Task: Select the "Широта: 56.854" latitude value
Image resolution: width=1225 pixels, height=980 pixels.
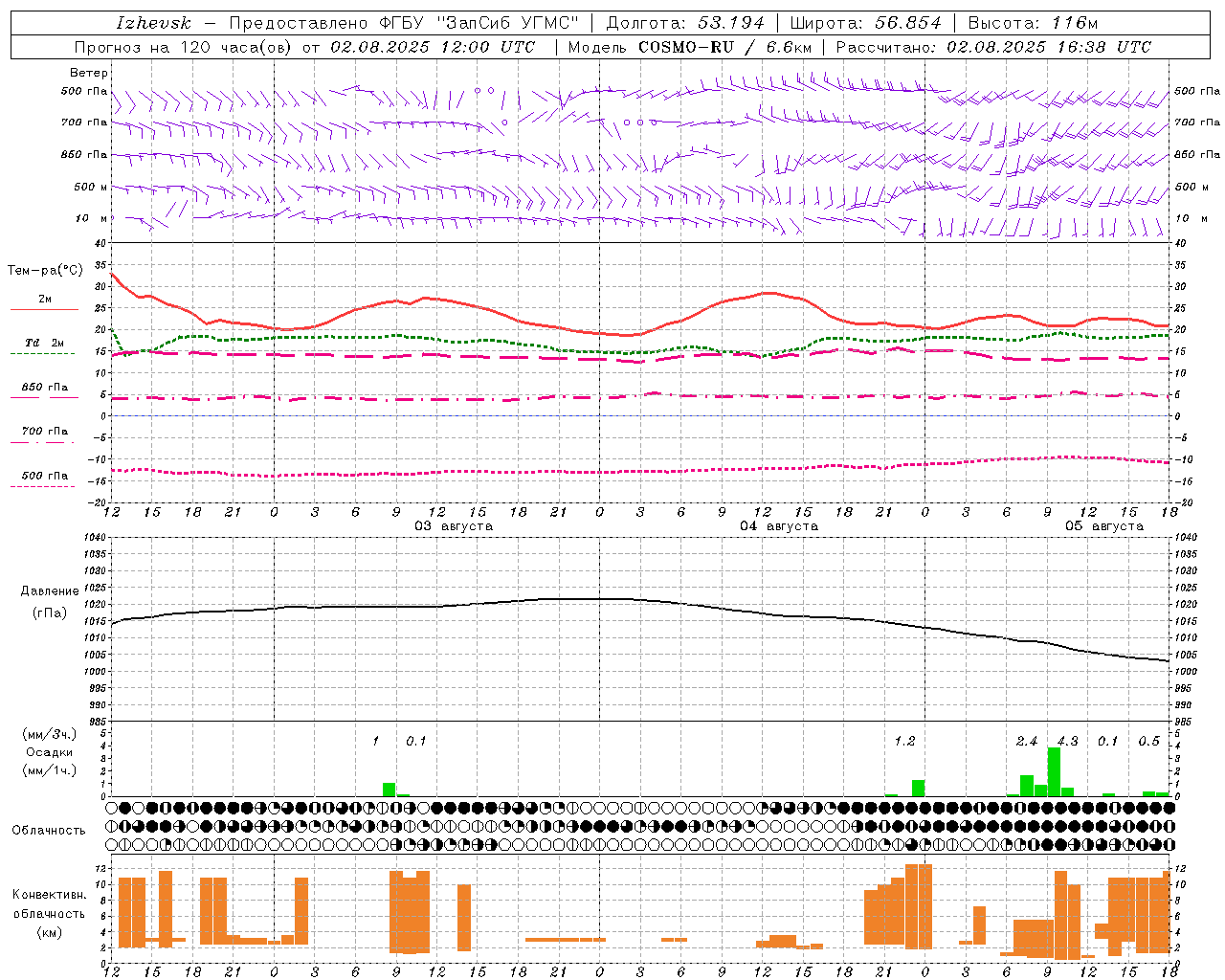Action: (x=866, y=23)
